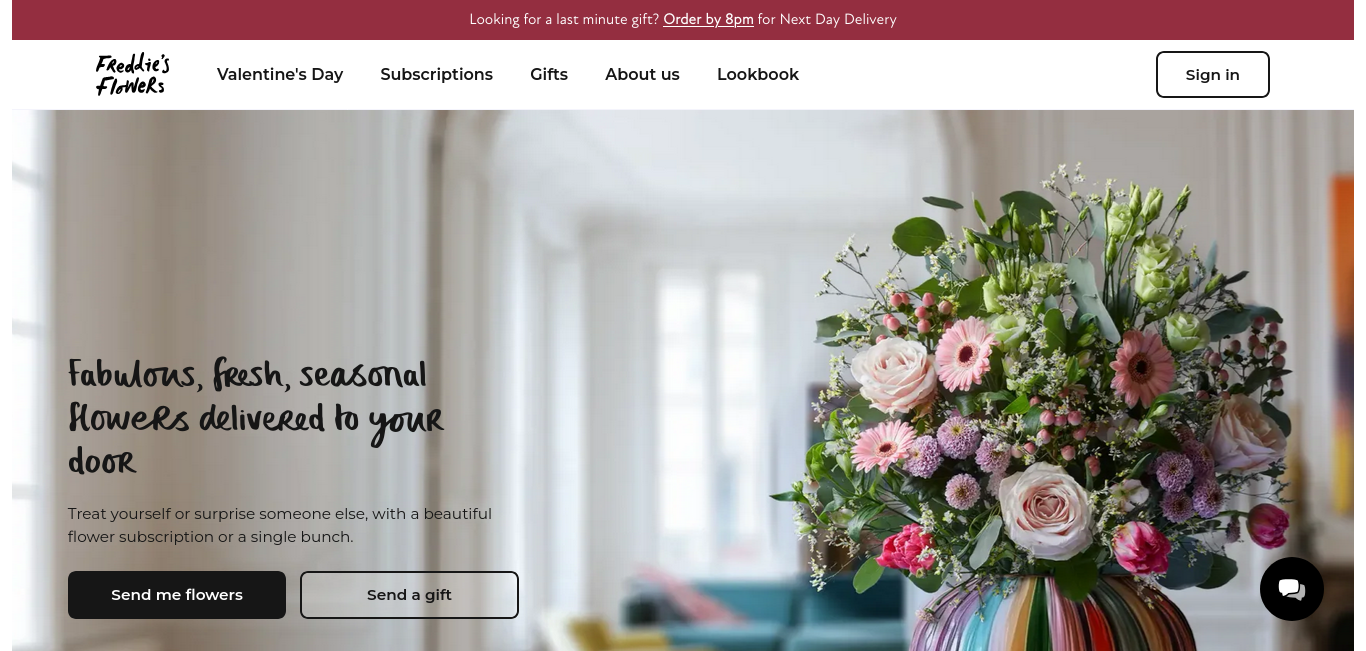Click 'Looking for a last minute gift?' banner text
Viewport: 1366px width, 651px height.
[564, 19]
